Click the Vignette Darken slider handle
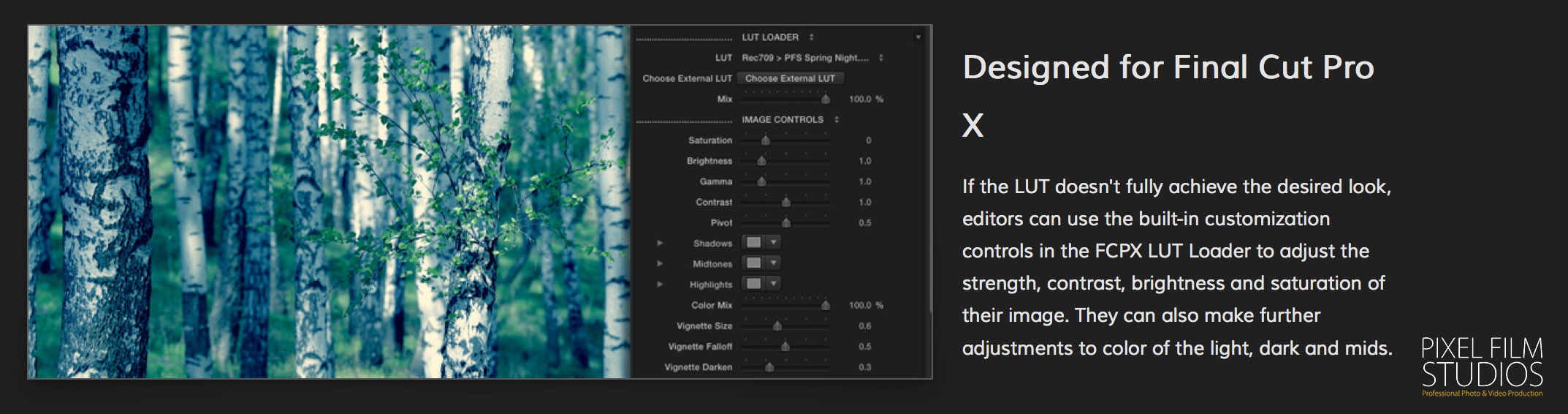The width and height of the screenshot is (1568, 414). 769,366
